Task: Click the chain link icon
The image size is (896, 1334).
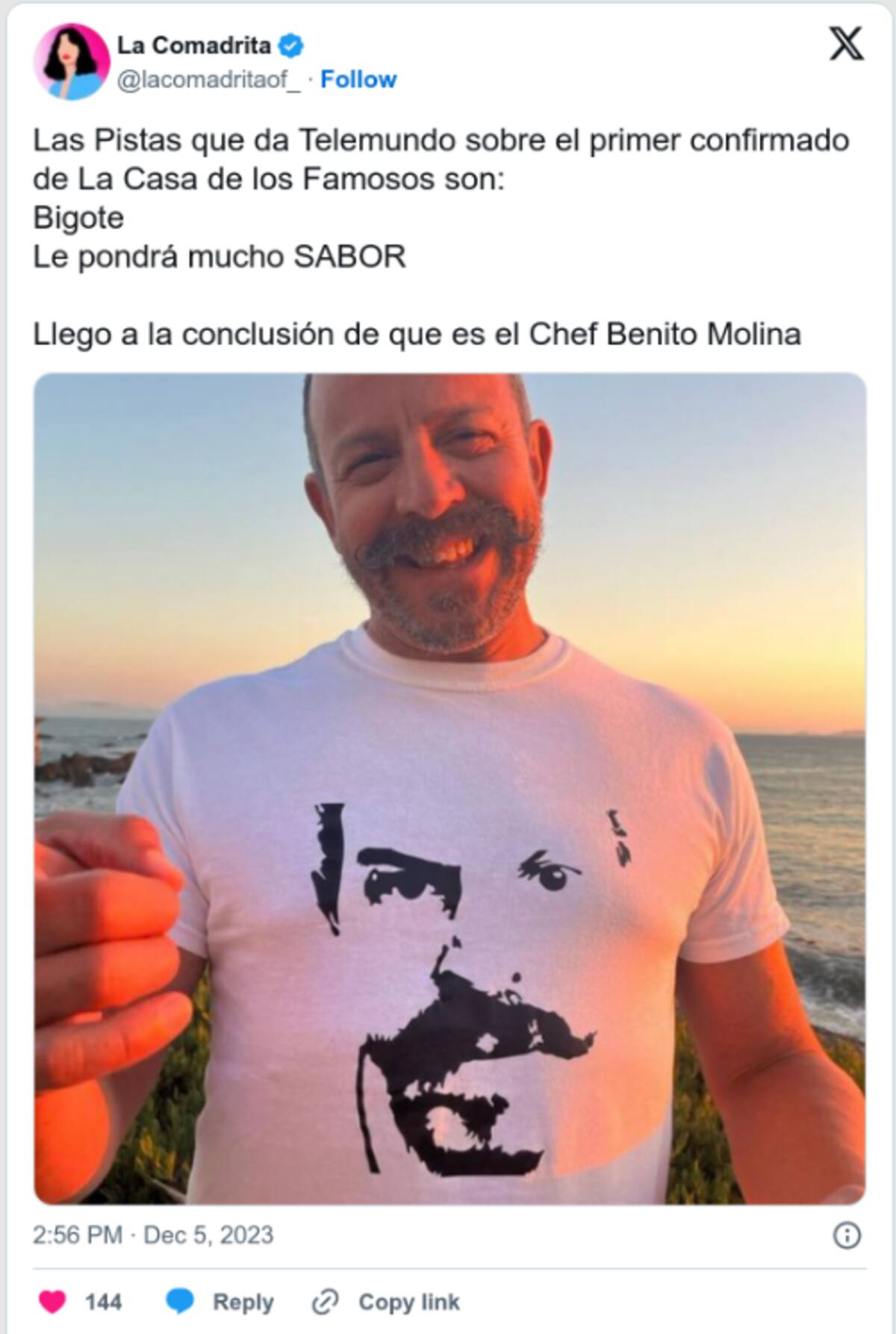Action: [326, 1303]
